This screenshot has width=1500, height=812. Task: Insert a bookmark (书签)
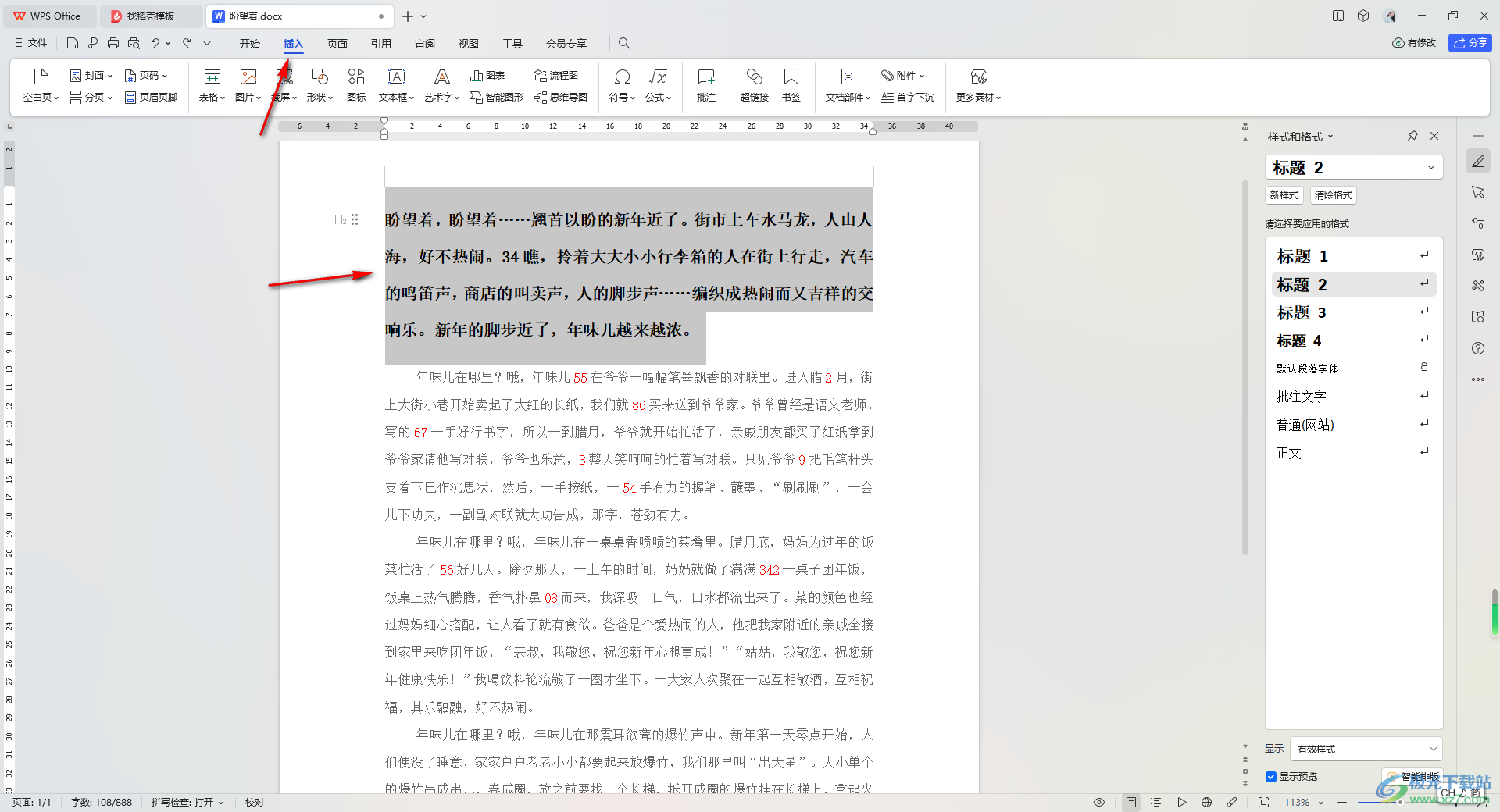click(x=791, y=85)
